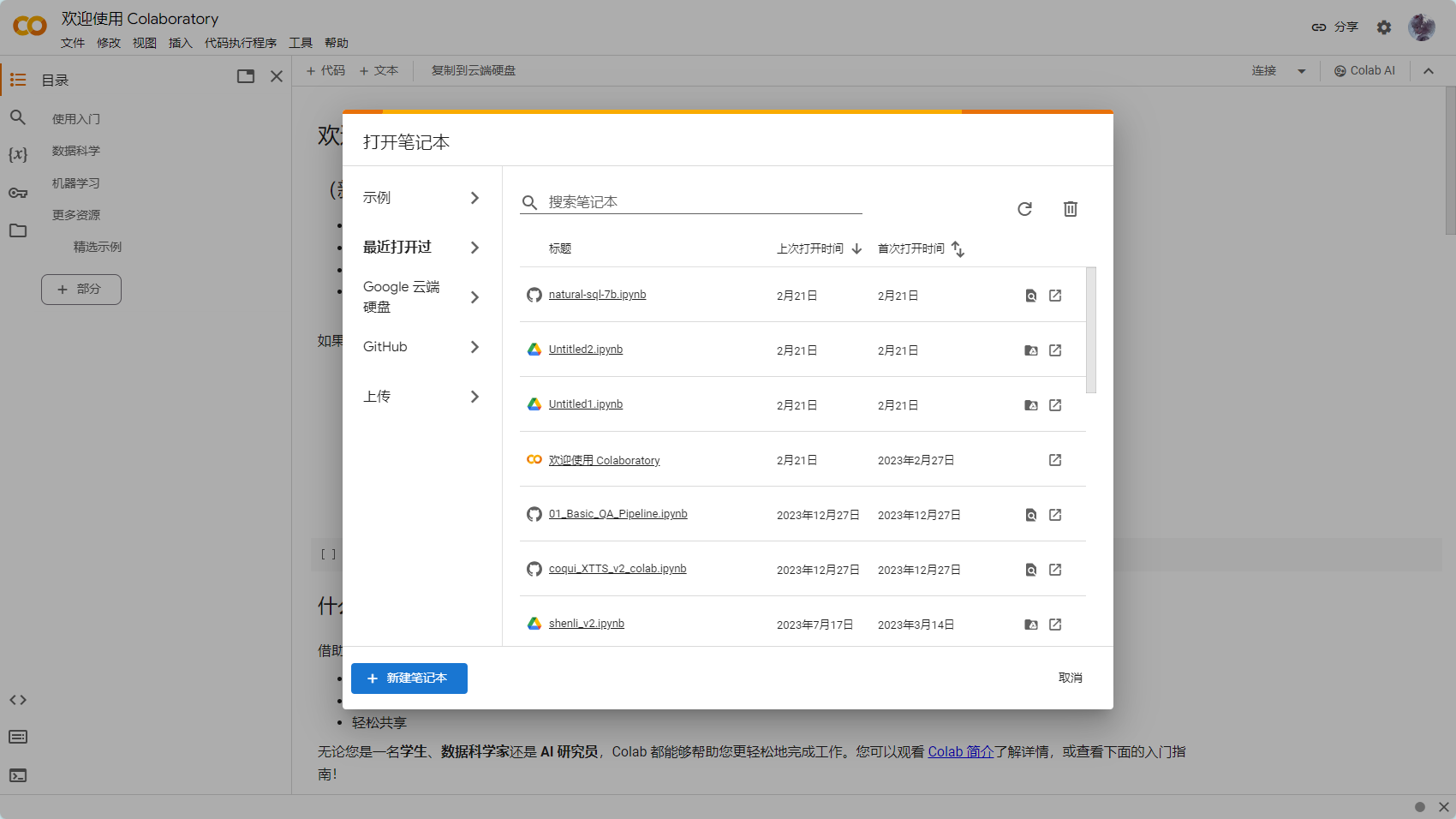Viewport: 1456px width, 819px height.
Task: Show shenli_v2.ipynb in Drive folder icon
Action: (x=1031, y=625)
